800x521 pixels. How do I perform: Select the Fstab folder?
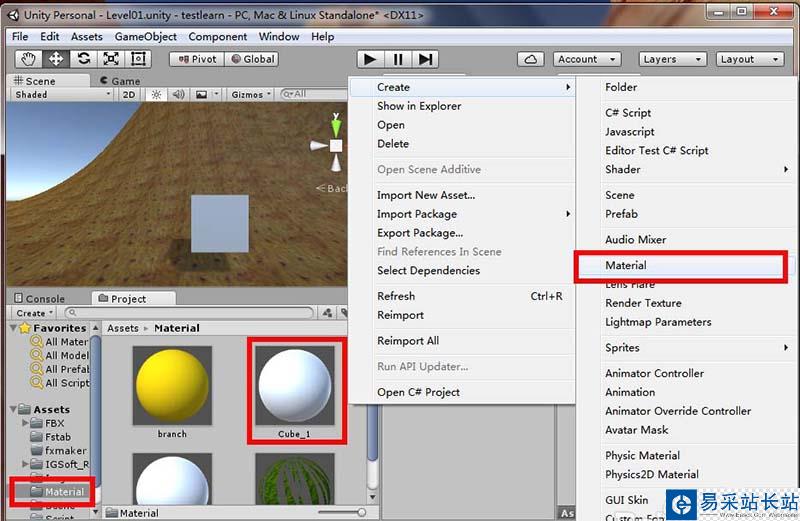coord(51,437)
